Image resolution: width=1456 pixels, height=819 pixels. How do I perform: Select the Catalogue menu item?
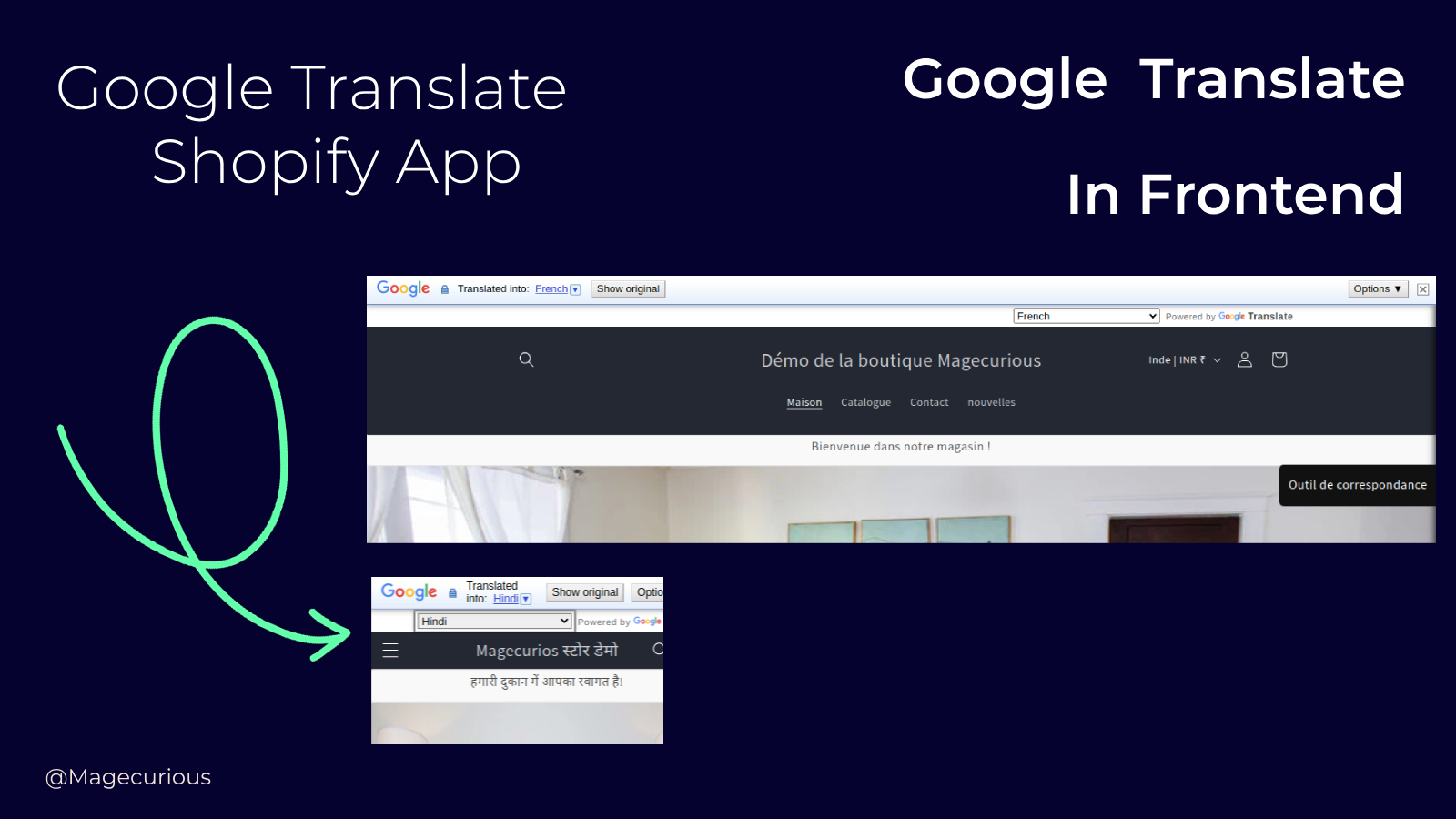point(865,402)
